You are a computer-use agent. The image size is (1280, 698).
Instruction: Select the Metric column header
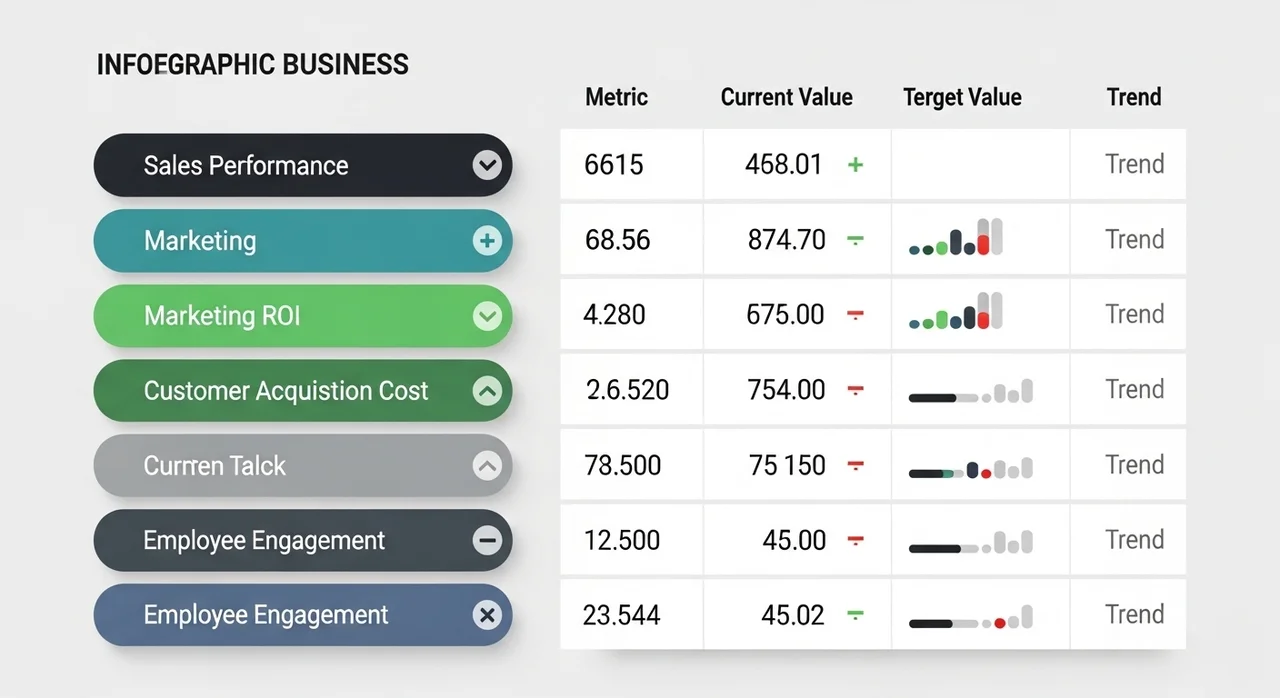point(616,97)
